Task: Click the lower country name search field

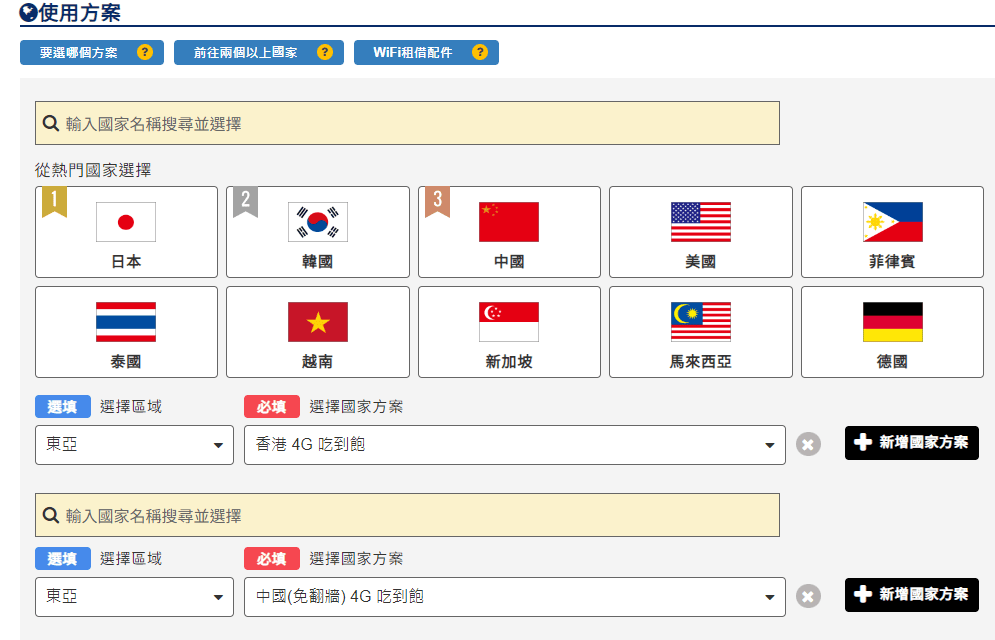Action: (x=407, y=515)
